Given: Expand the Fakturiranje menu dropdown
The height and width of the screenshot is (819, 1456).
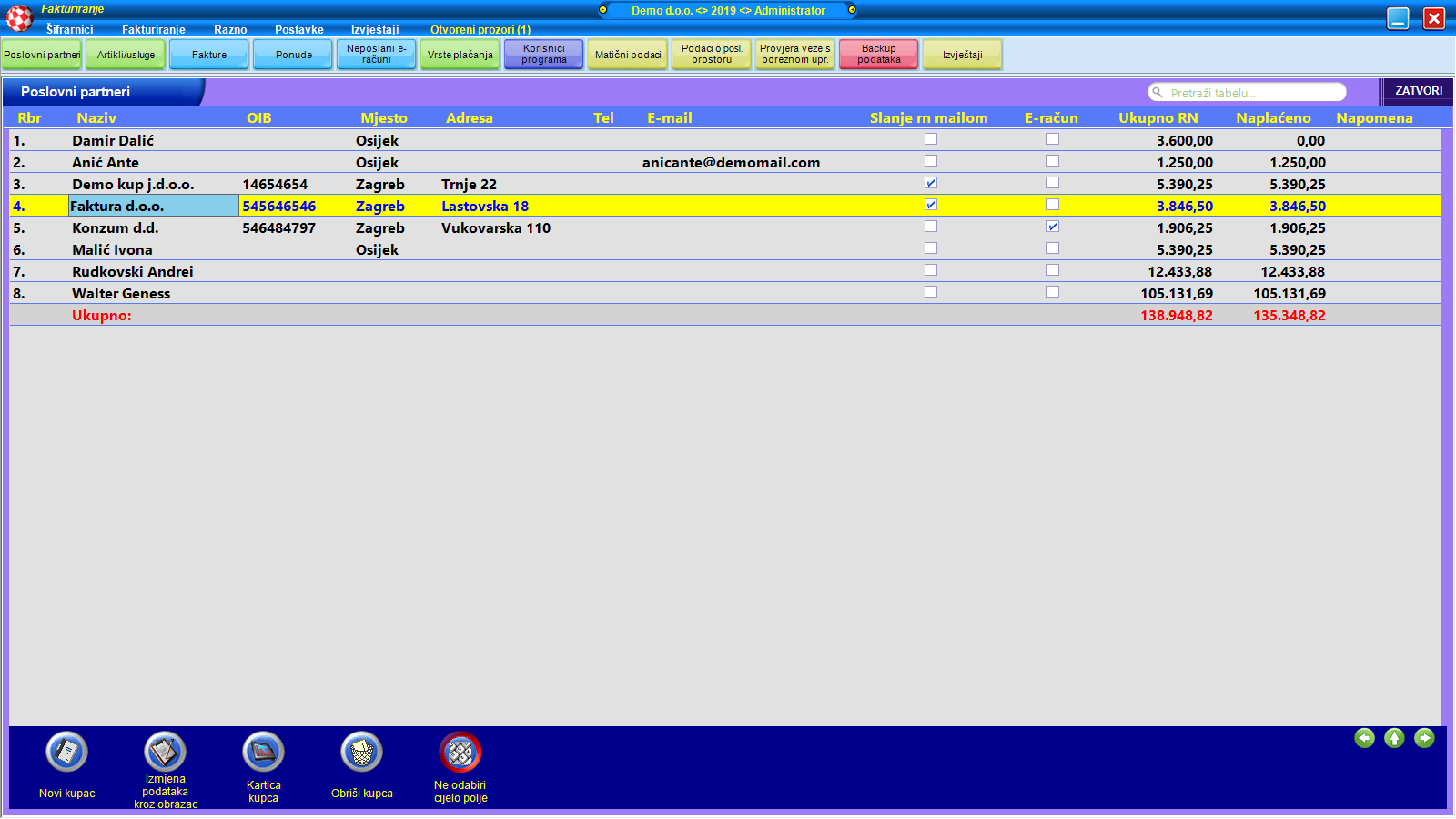Looking at the screenshot, I should 153,30.
